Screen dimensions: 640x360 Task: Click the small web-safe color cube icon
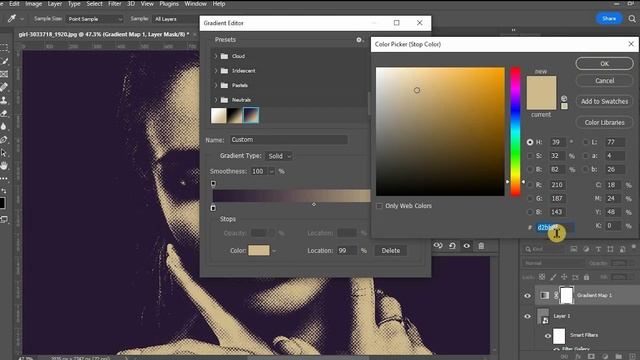coord(564,98)
